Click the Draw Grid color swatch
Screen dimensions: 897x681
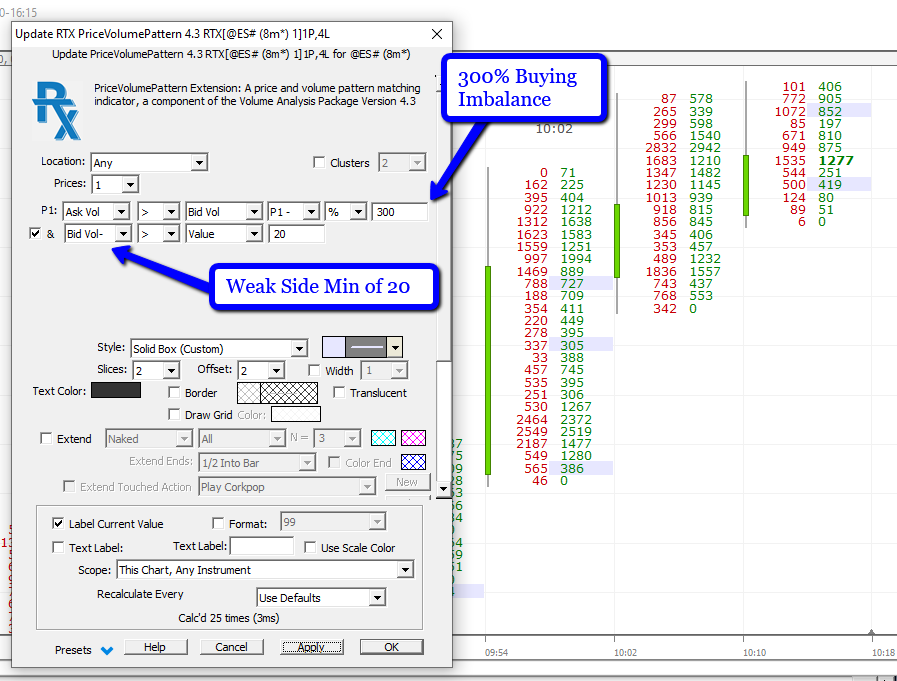(x=296, y=414)
